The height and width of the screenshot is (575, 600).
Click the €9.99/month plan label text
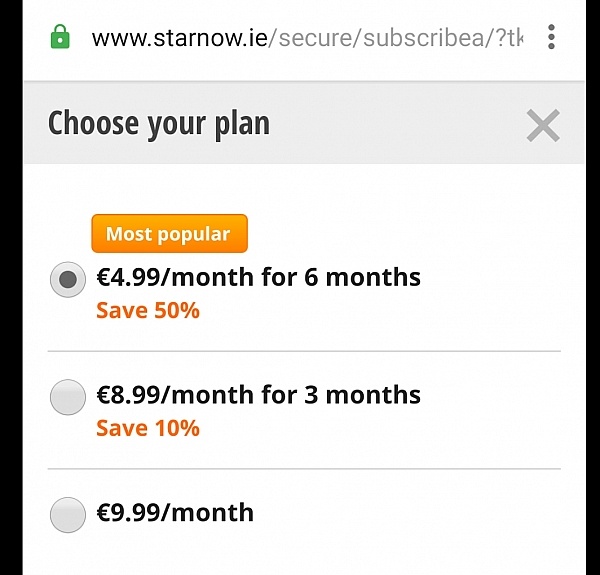click(175, 512)
